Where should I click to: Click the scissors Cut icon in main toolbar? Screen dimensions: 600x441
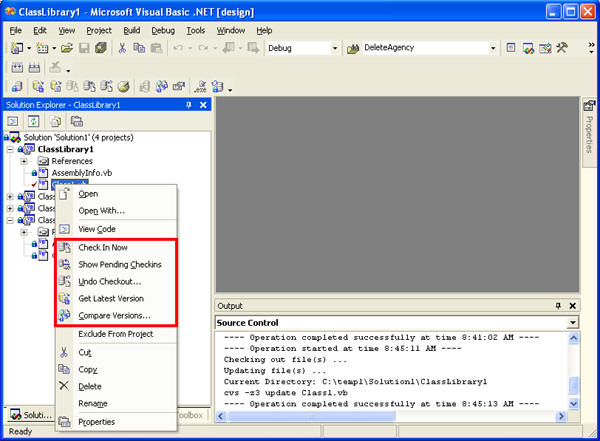click(x=122, y=48)
